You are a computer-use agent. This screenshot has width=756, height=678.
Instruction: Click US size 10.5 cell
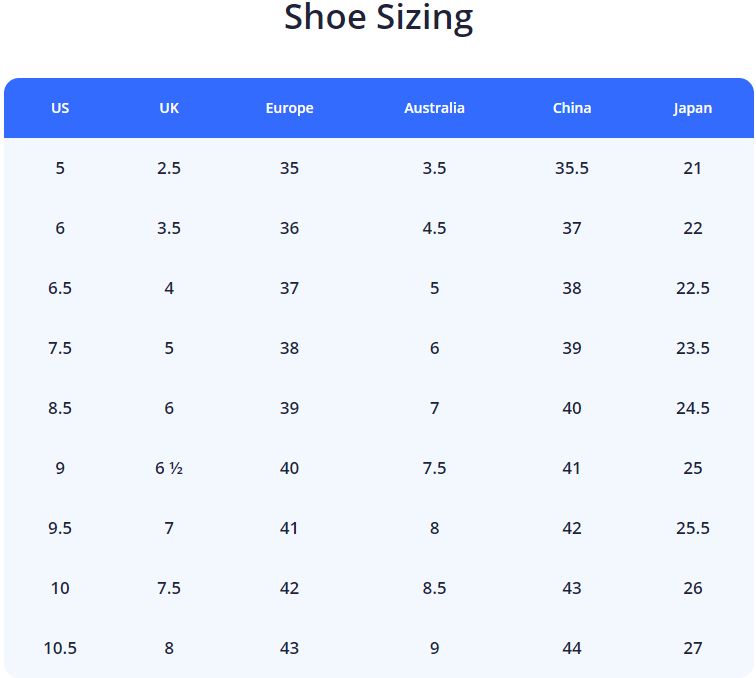click(x=60, y=648)
